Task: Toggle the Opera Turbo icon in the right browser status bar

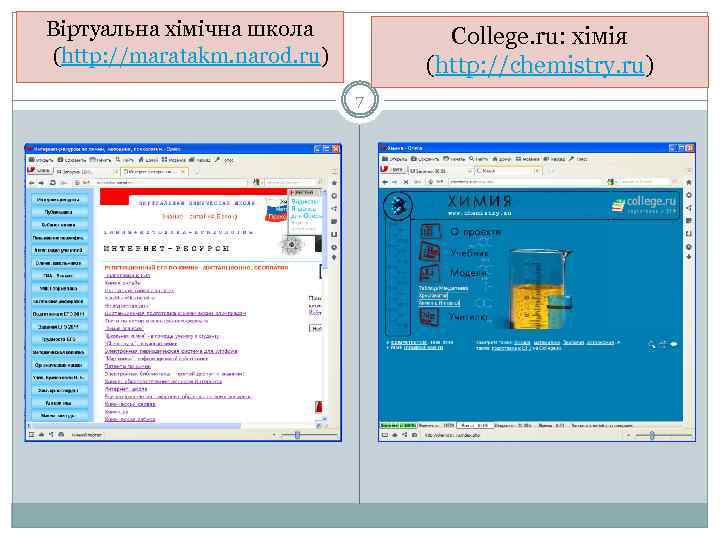Action: pos(415,435)
